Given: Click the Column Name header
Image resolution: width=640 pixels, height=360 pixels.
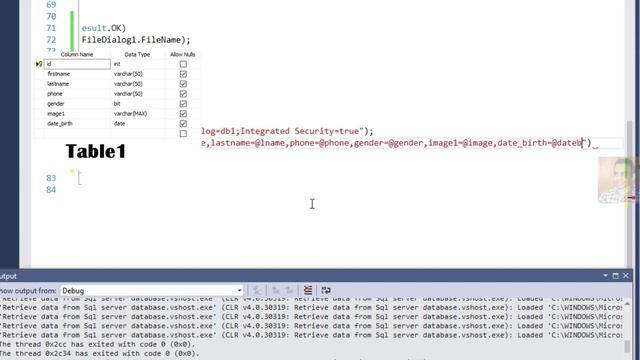Looking at the screenshot, I should [x=77, y=54].
